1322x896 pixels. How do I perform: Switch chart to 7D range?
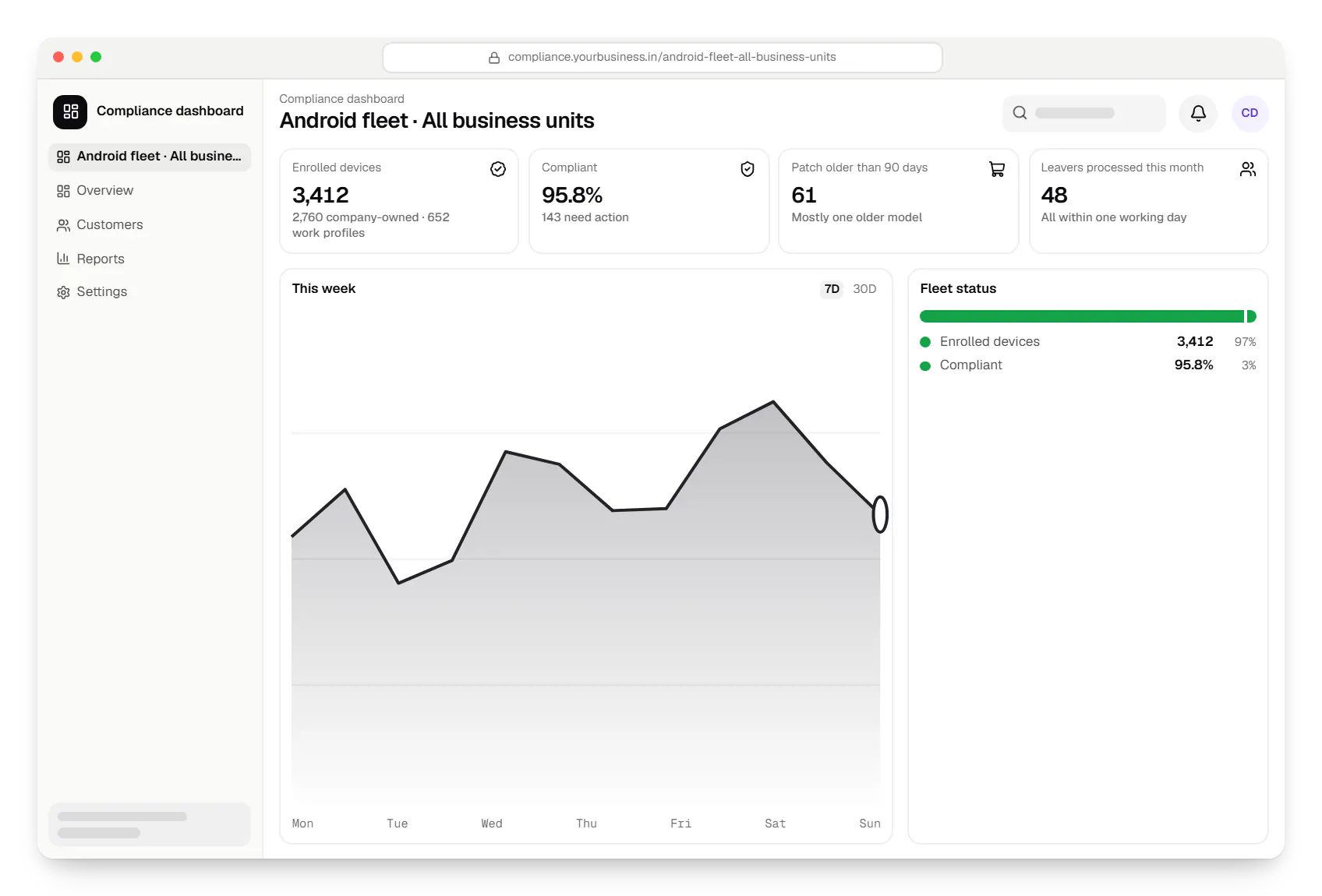pos(832,289)
